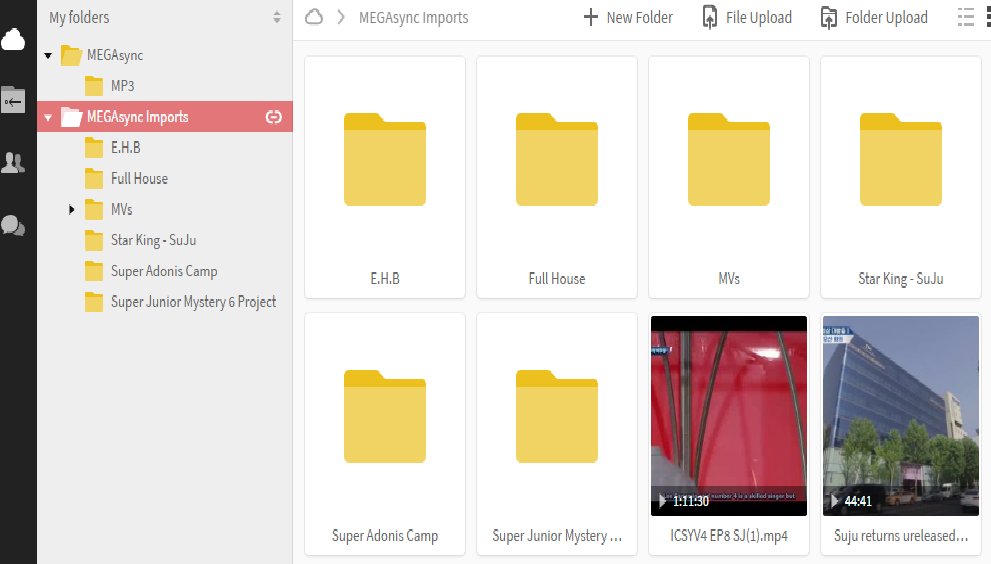This screenshot has width=991, height=564.
Task: Select the Super Junior Mystery folder tile
Action: pyautogui.click(x=557, y=434)
